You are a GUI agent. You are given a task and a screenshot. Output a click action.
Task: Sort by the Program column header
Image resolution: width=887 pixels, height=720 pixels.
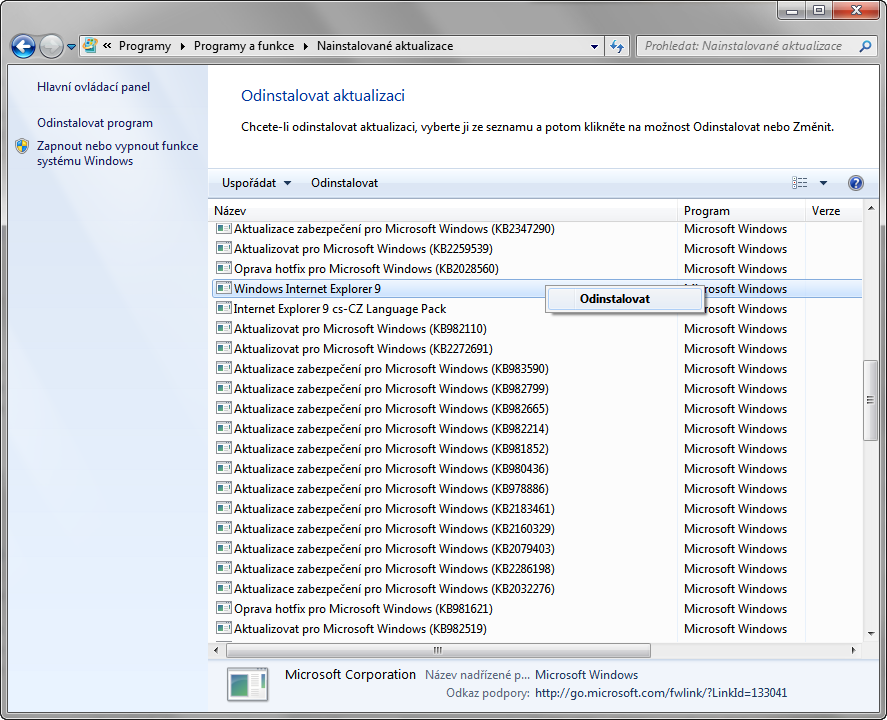pos(741,211)
